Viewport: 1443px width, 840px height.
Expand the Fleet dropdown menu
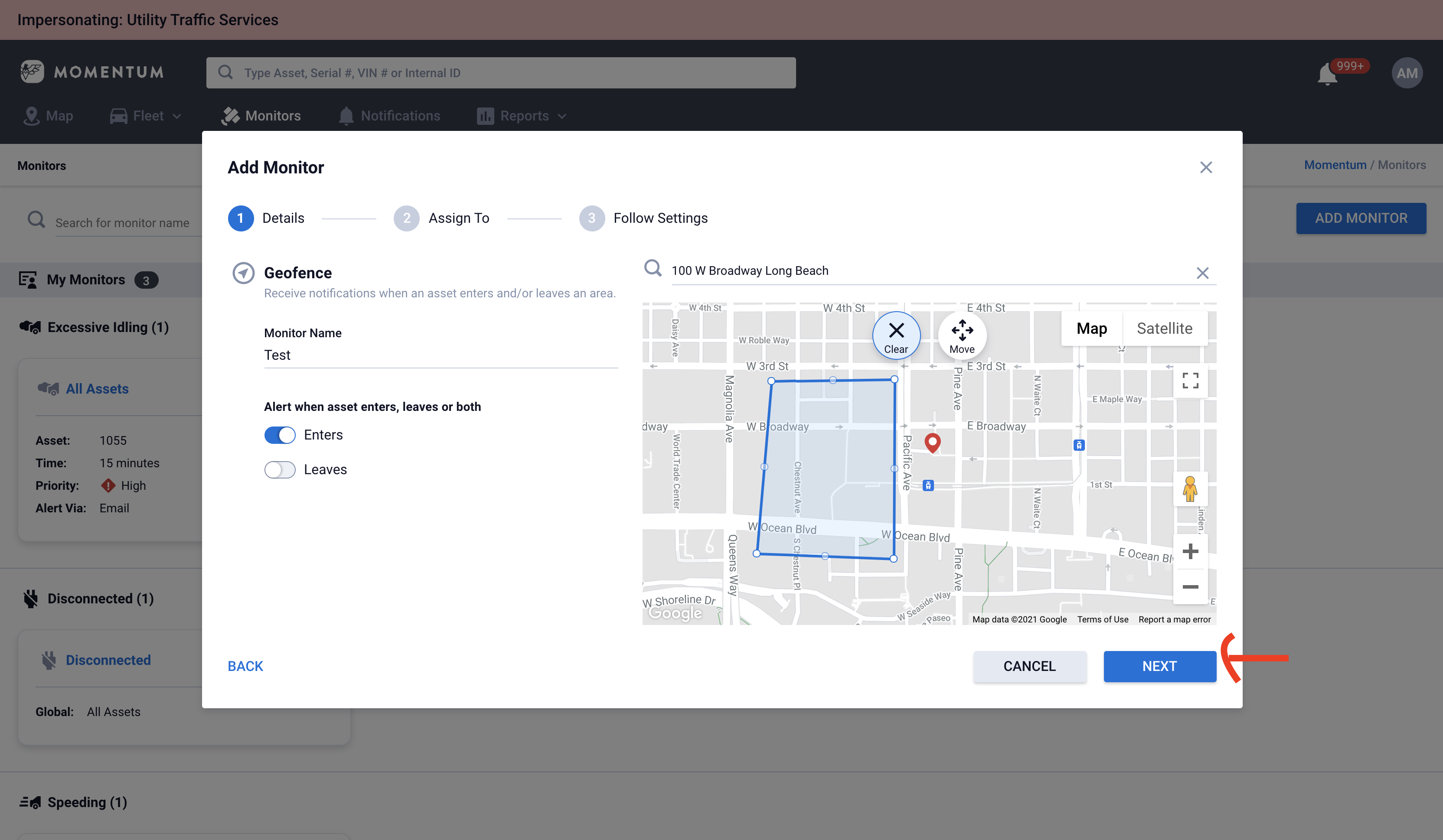click(146, 116)
